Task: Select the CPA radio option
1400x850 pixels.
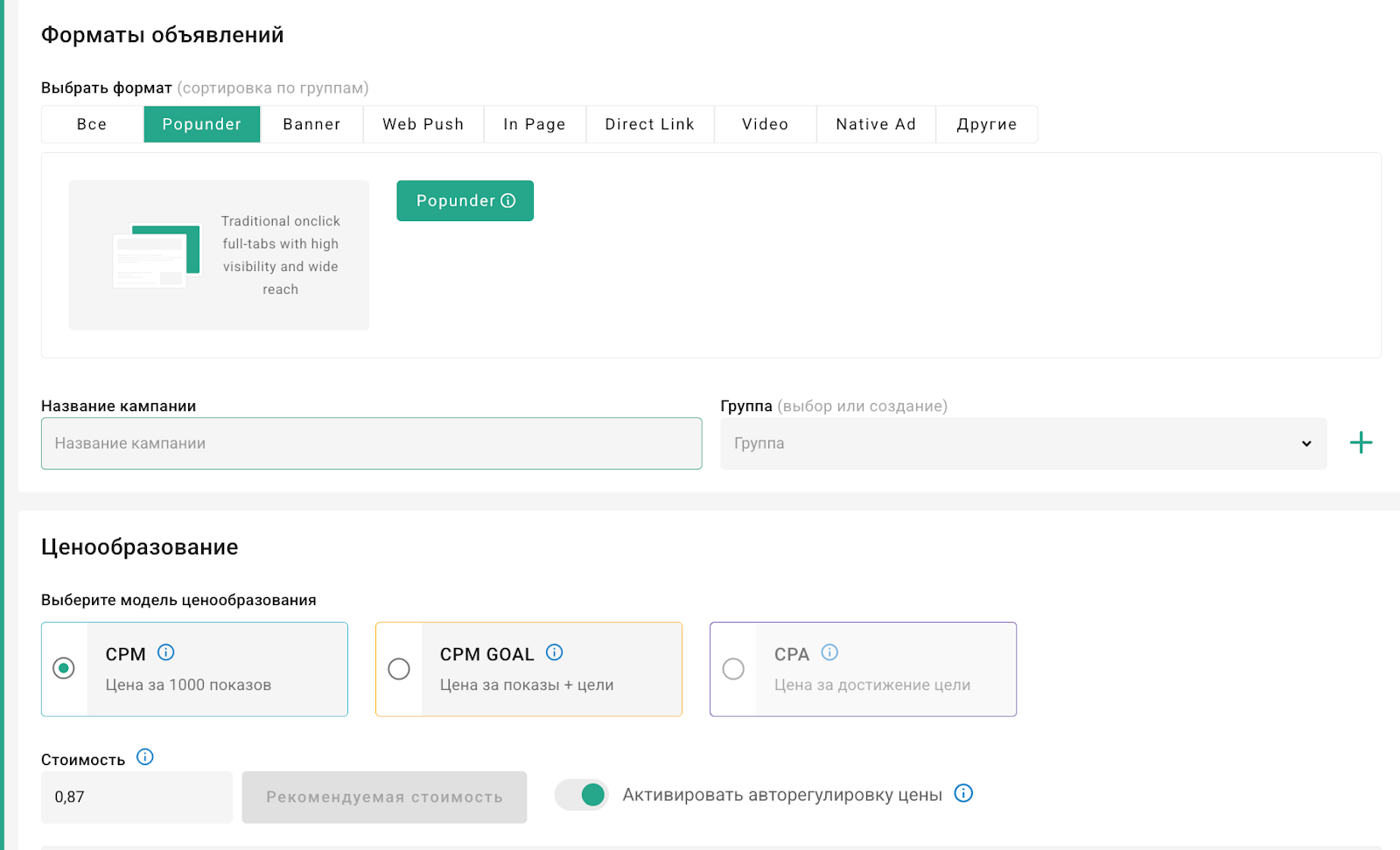Action: coord(733,669)
